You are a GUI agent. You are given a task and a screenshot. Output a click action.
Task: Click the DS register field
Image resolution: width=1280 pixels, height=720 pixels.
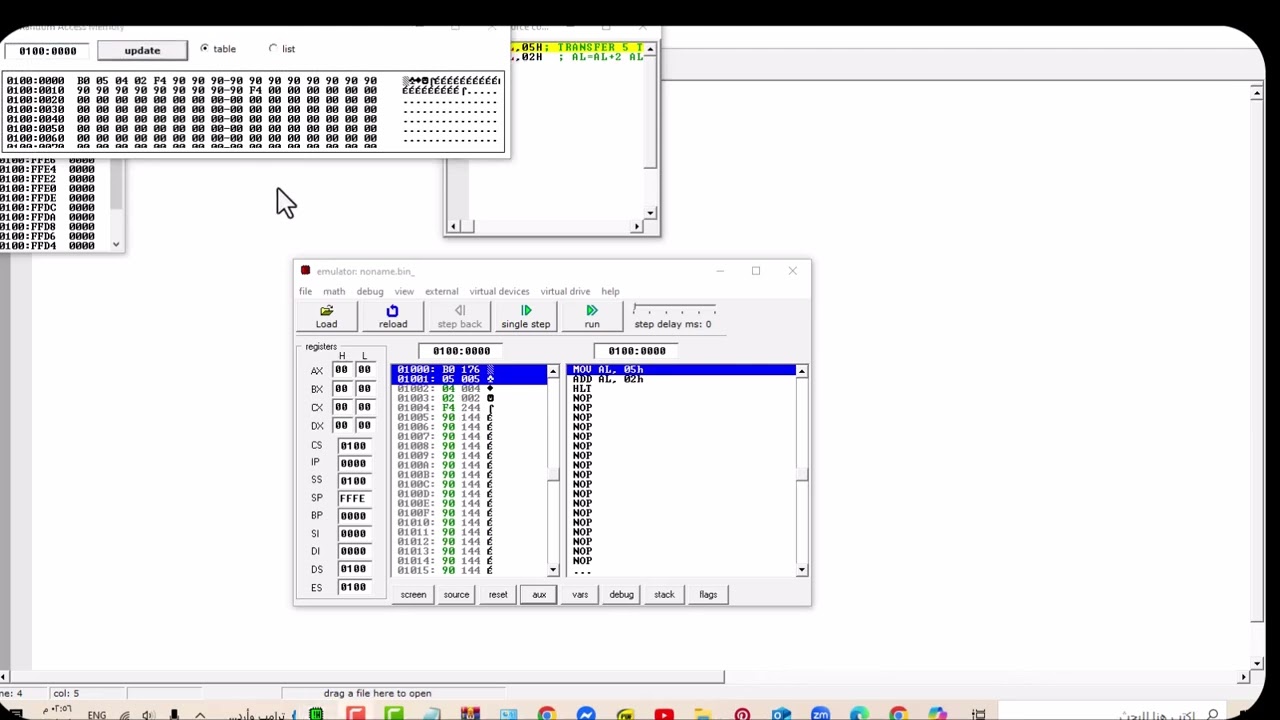pyautogui.click(x=353, y=569)
